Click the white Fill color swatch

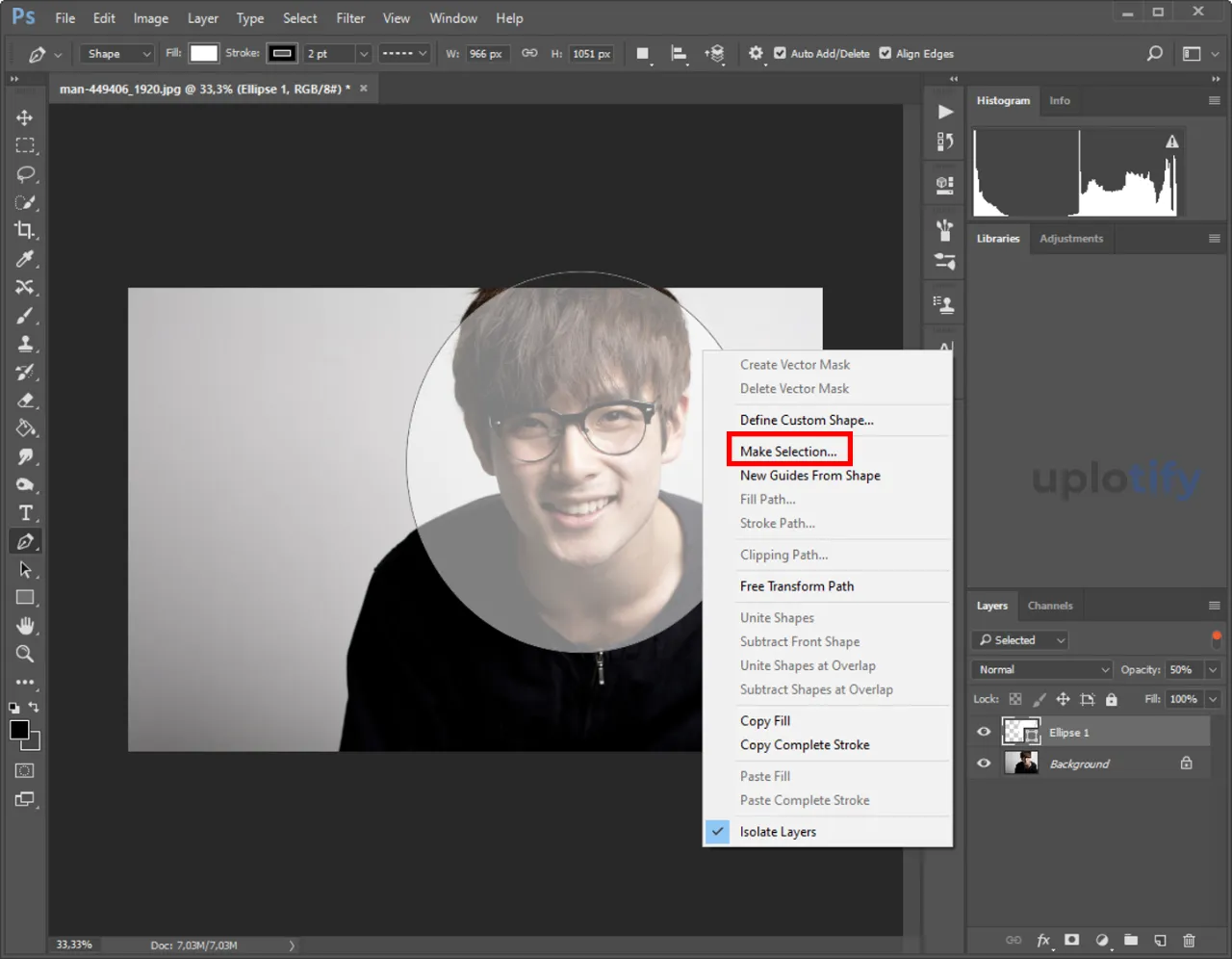click(x=203, y=54)
